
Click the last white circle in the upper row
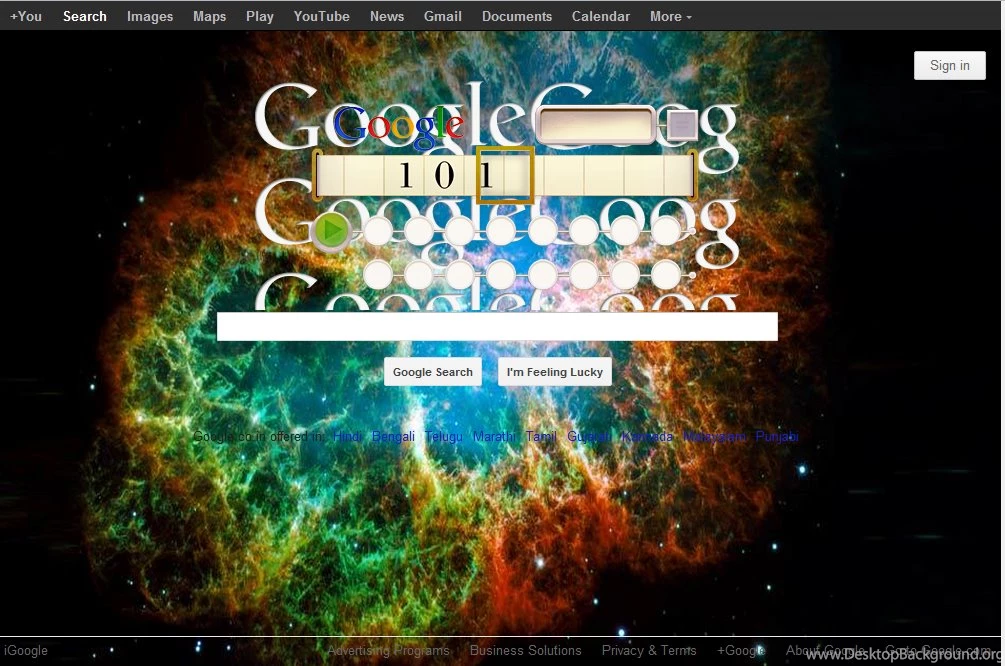(x=665, y=231)
